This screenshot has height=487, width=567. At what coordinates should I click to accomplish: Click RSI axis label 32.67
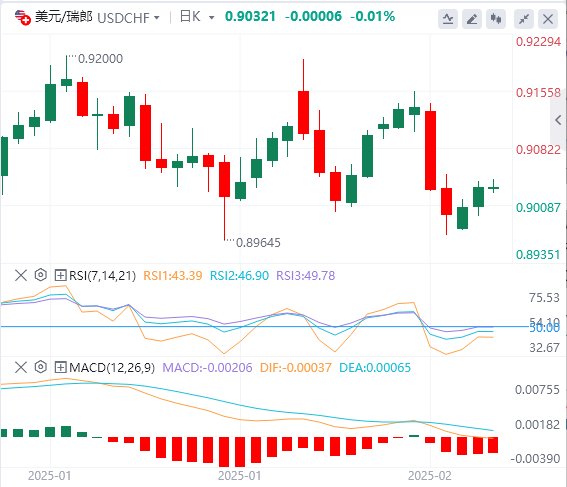click(544, 348)
